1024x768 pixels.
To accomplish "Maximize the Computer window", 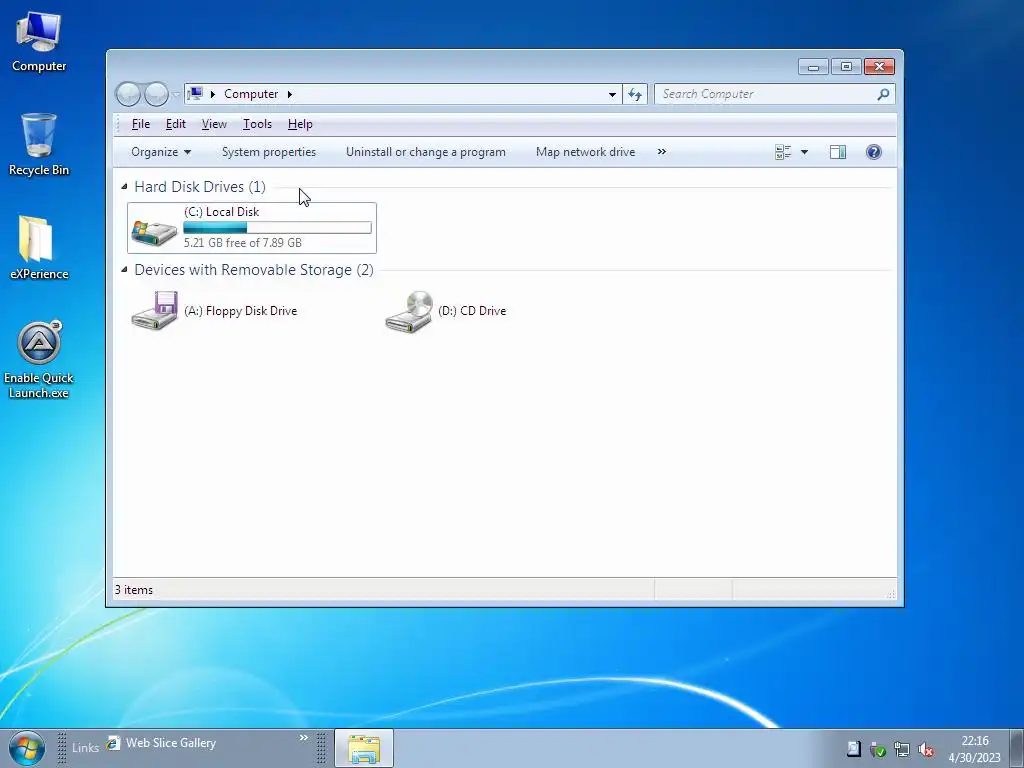I will 846,67.
